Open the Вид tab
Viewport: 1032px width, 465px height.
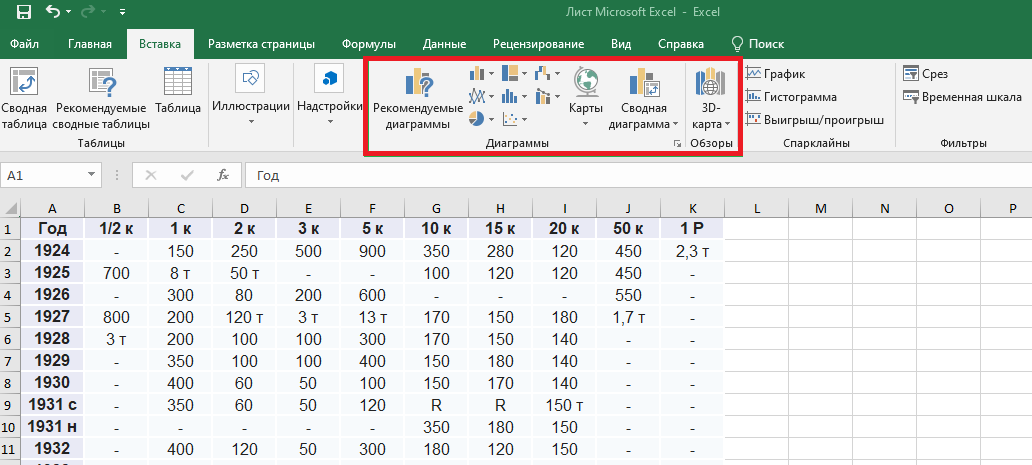click(x=621, y=44)
